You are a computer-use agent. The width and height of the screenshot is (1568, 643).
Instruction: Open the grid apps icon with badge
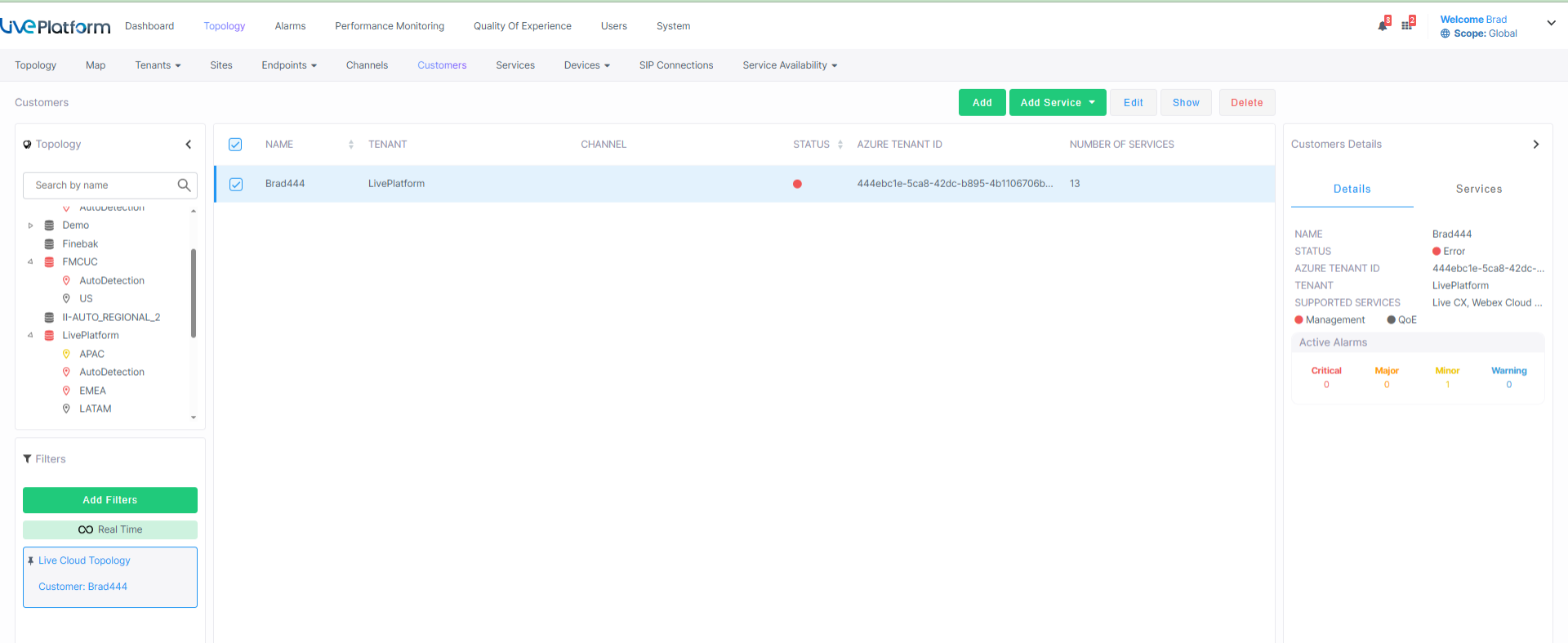click(1406, 25)
